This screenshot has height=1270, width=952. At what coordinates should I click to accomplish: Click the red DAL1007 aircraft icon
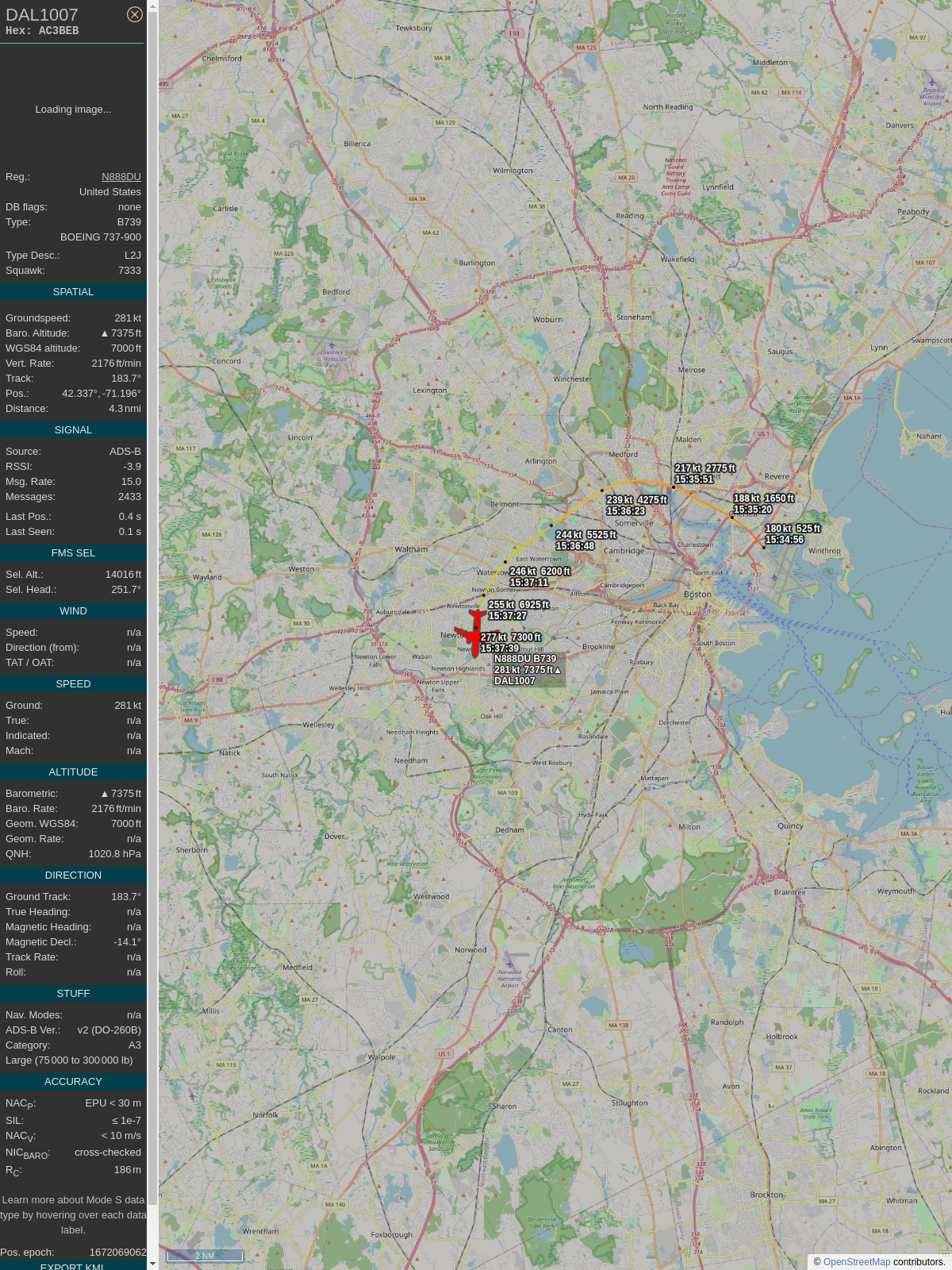(x=474, y=633)
